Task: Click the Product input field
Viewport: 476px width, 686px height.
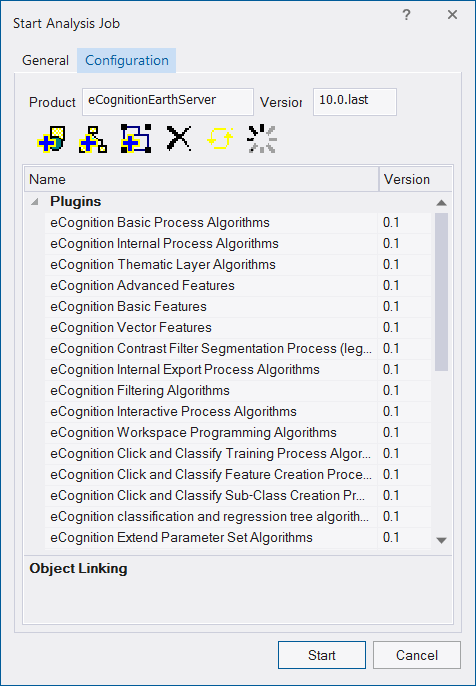Action: click(x=168, y=102)
